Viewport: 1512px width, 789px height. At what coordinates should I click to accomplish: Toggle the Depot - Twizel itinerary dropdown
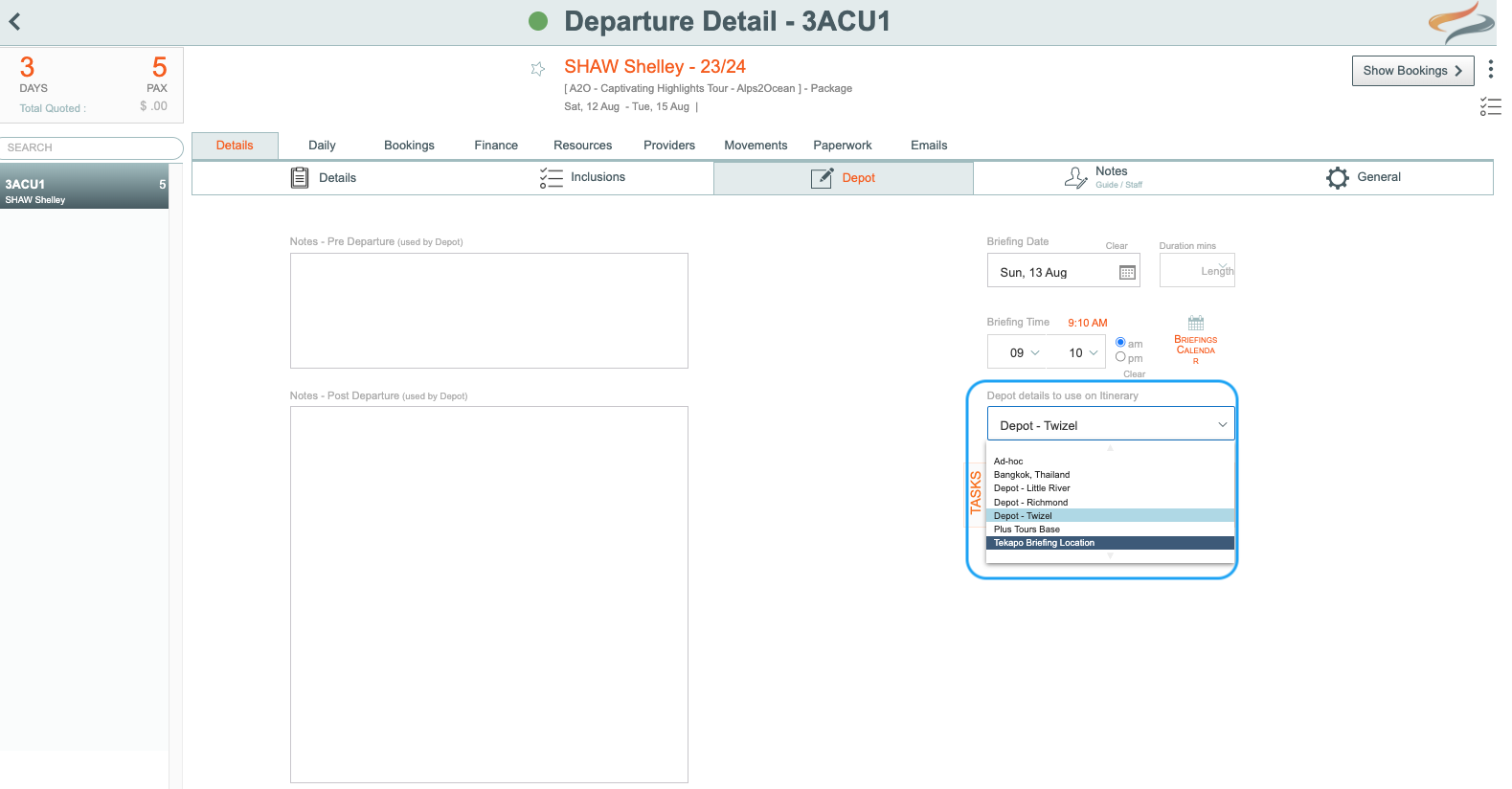coord(1111,424)
